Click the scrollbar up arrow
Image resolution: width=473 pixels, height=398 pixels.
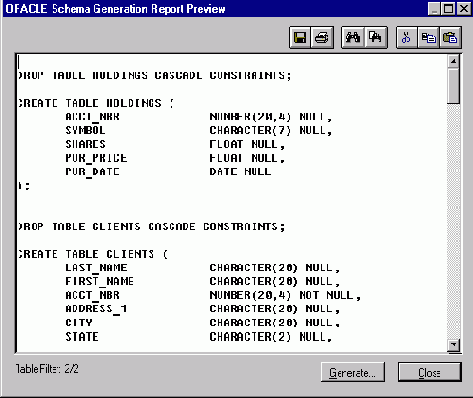pyautogui.click(x=453, y=61)
